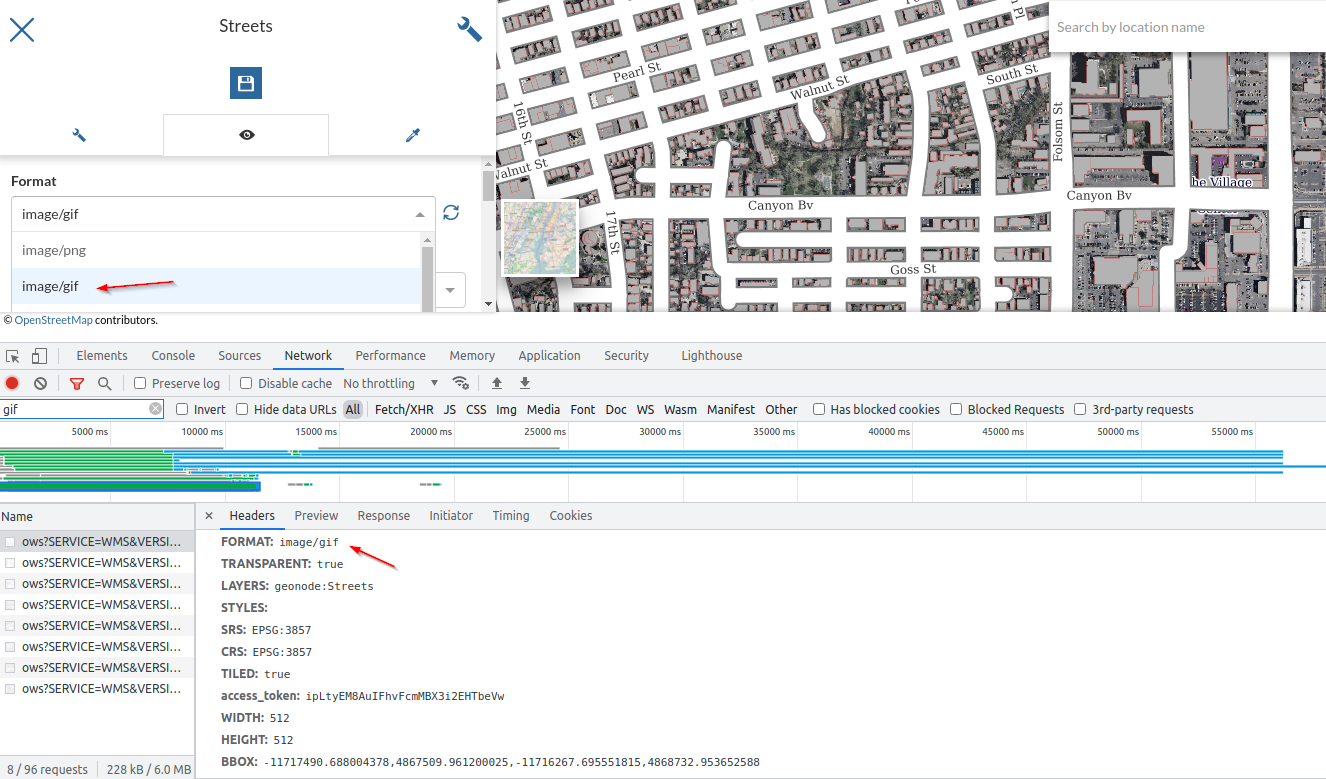Open network search with magnifier icon
The height and width of the screenshot is (779, 1326).
tap(104, 383)
